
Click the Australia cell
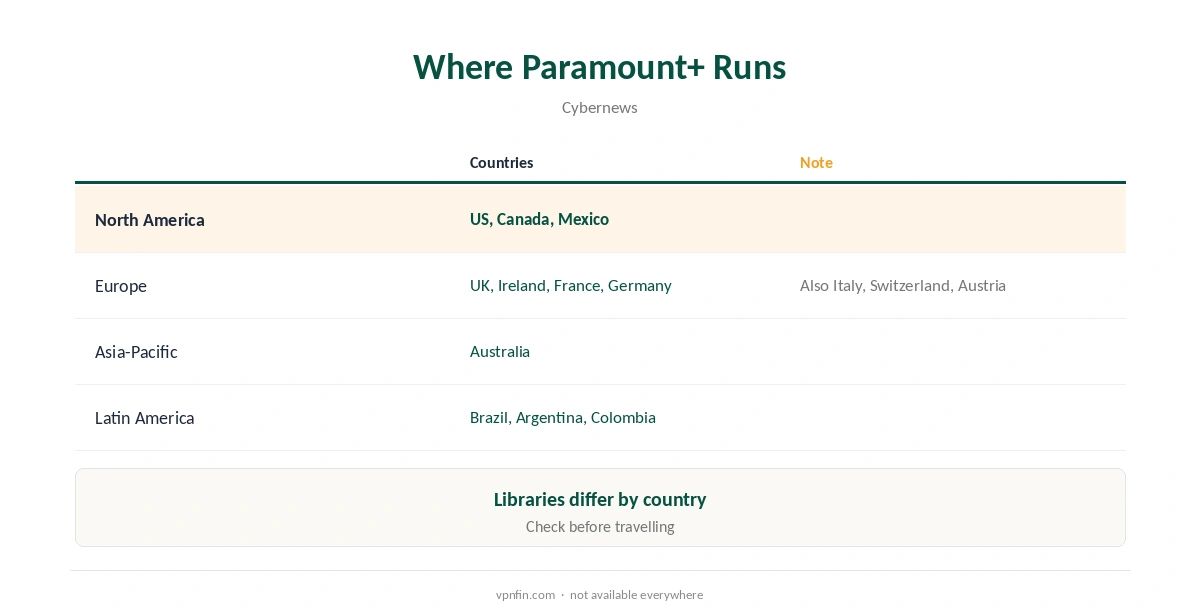point(500,352)
